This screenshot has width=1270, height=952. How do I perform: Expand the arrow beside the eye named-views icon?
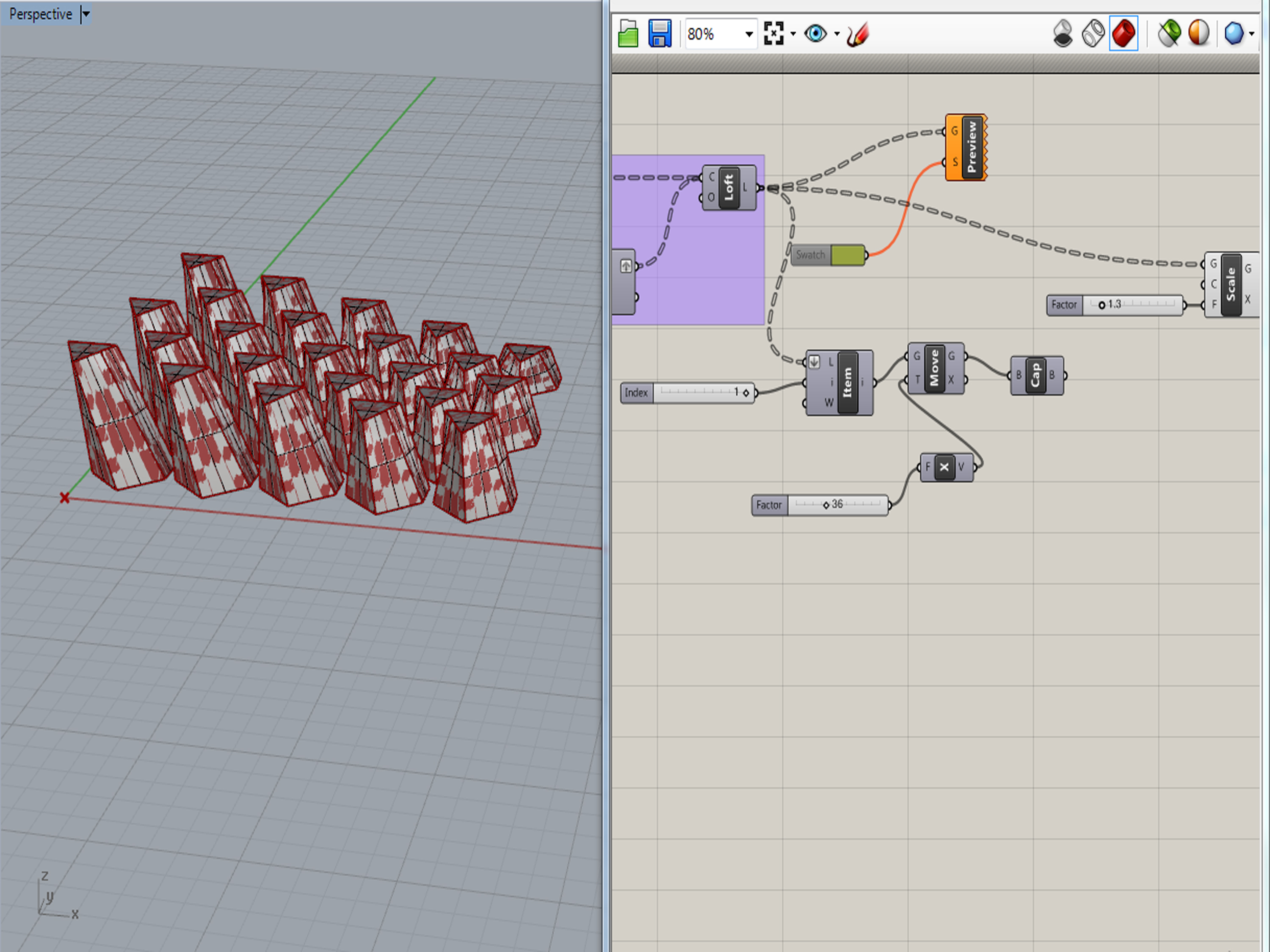click(x=837, y=34)
